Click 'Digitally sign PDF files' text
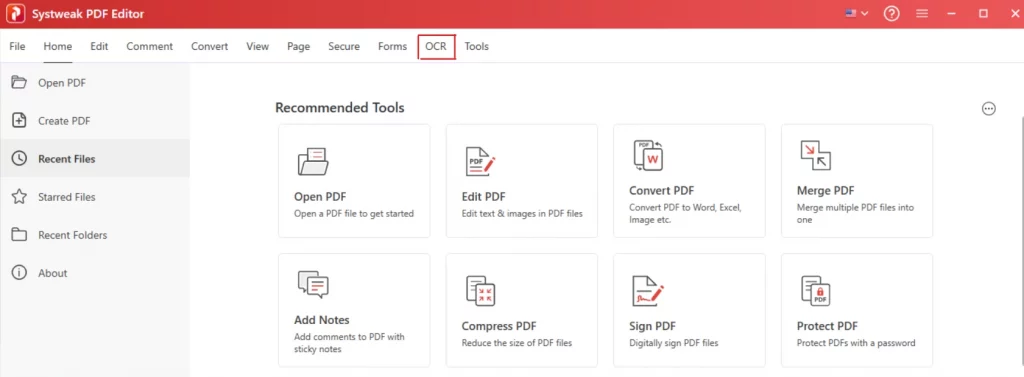Image resolution: width=1024 pixels, height=377 pixels. click(674, 343)
